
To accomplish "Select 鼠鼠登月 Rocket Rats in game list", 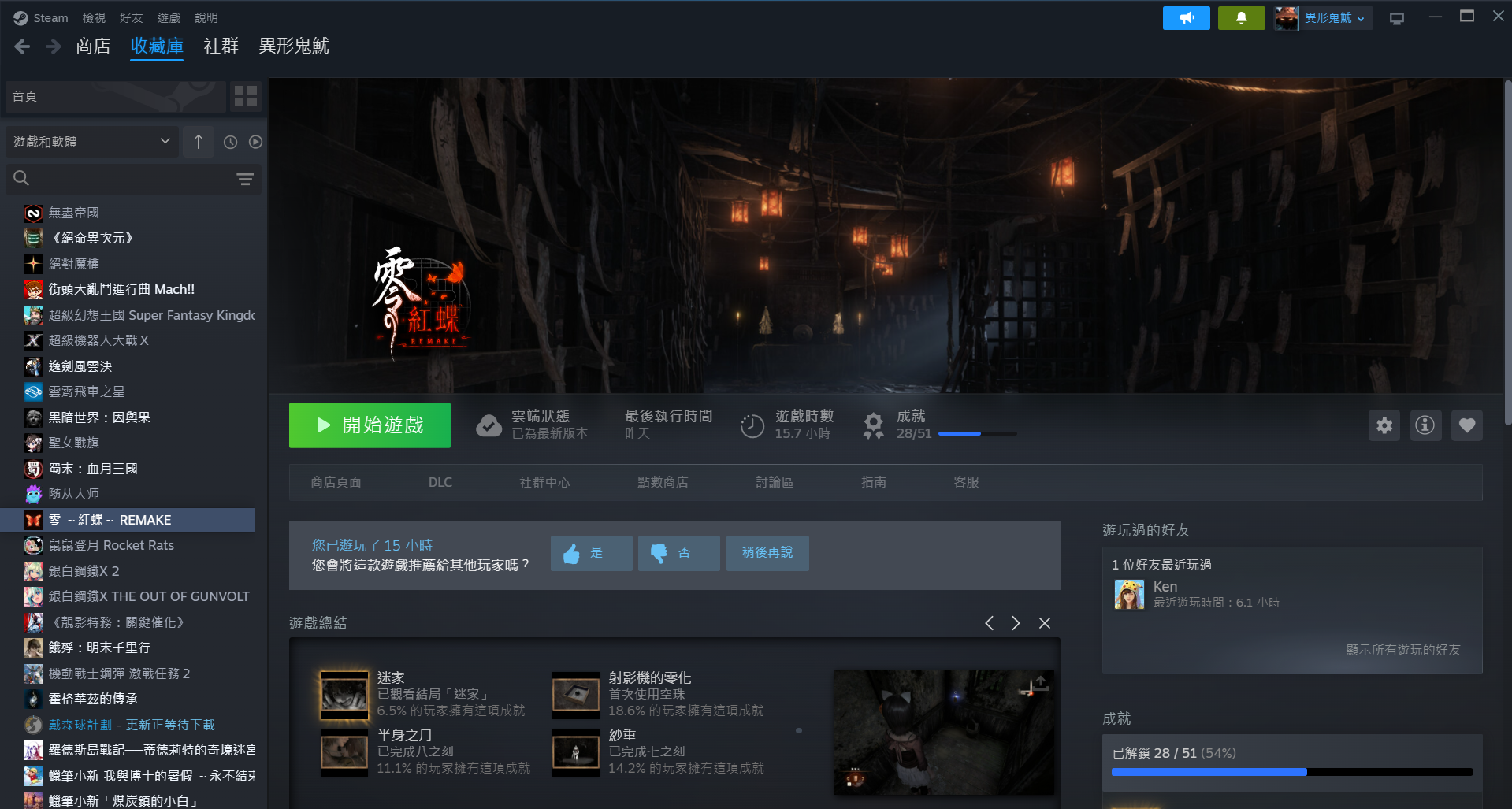I will coord(111,545).
